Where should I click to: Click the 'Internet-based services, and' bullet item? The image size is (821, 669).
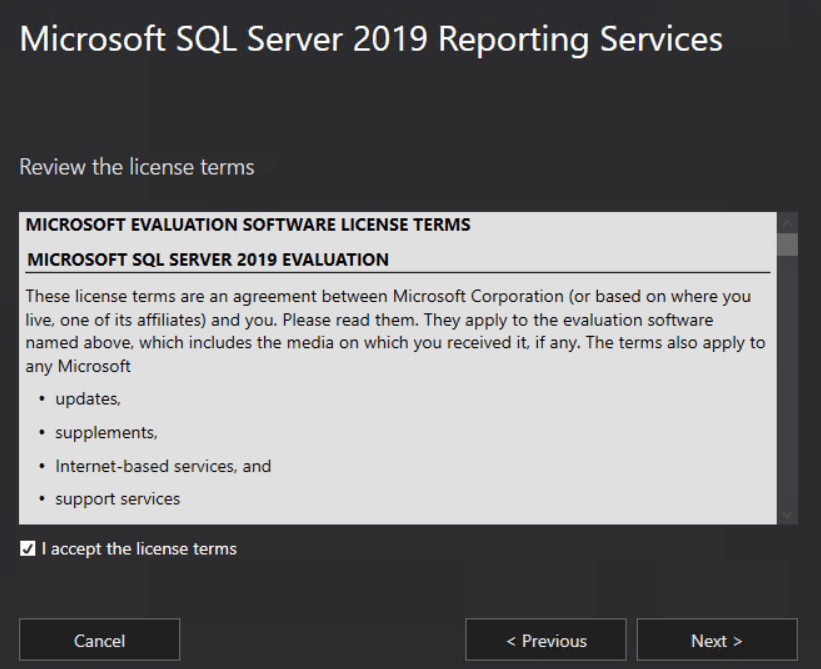(x=163, y=466)
